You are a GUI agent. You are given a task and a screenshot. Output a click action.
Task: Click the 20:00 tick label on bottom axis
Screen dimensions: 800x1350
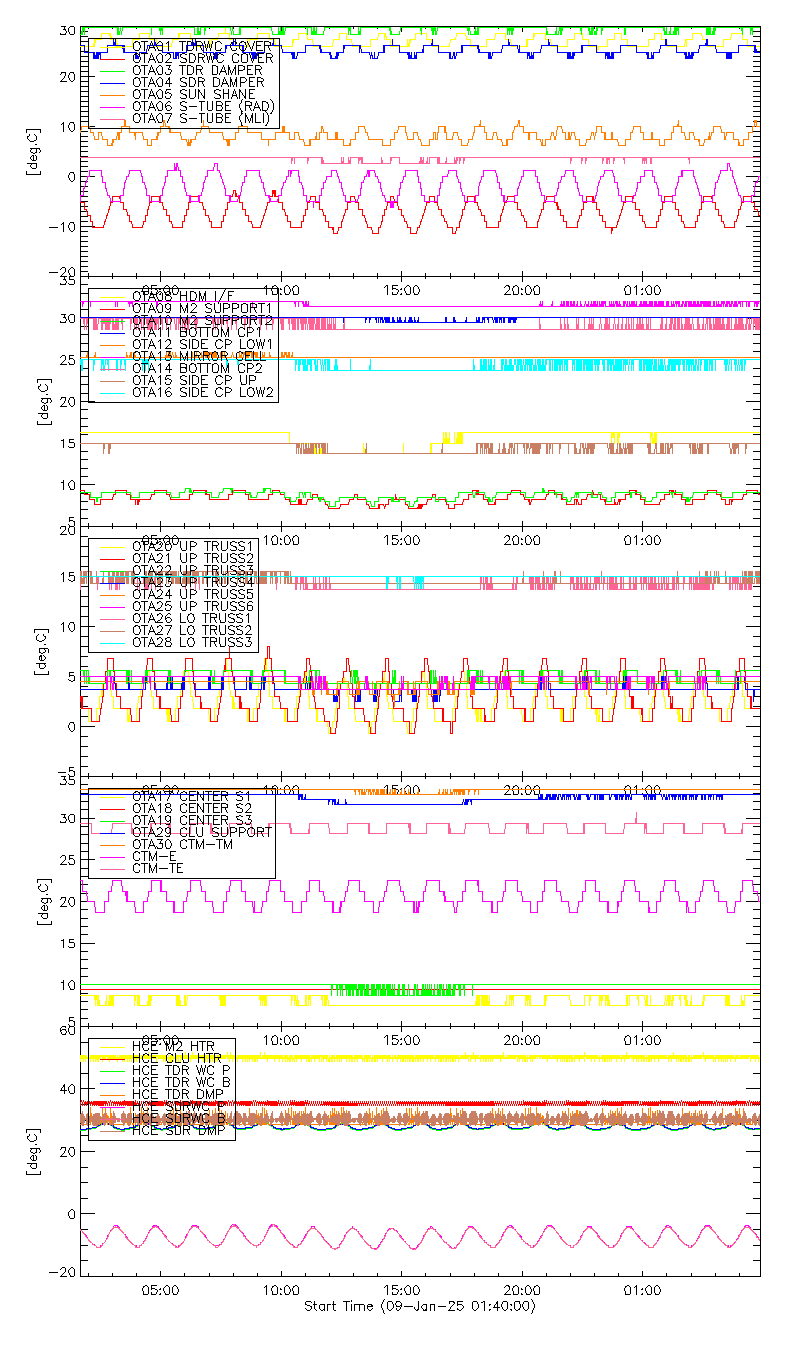(x=522, y=1291)
